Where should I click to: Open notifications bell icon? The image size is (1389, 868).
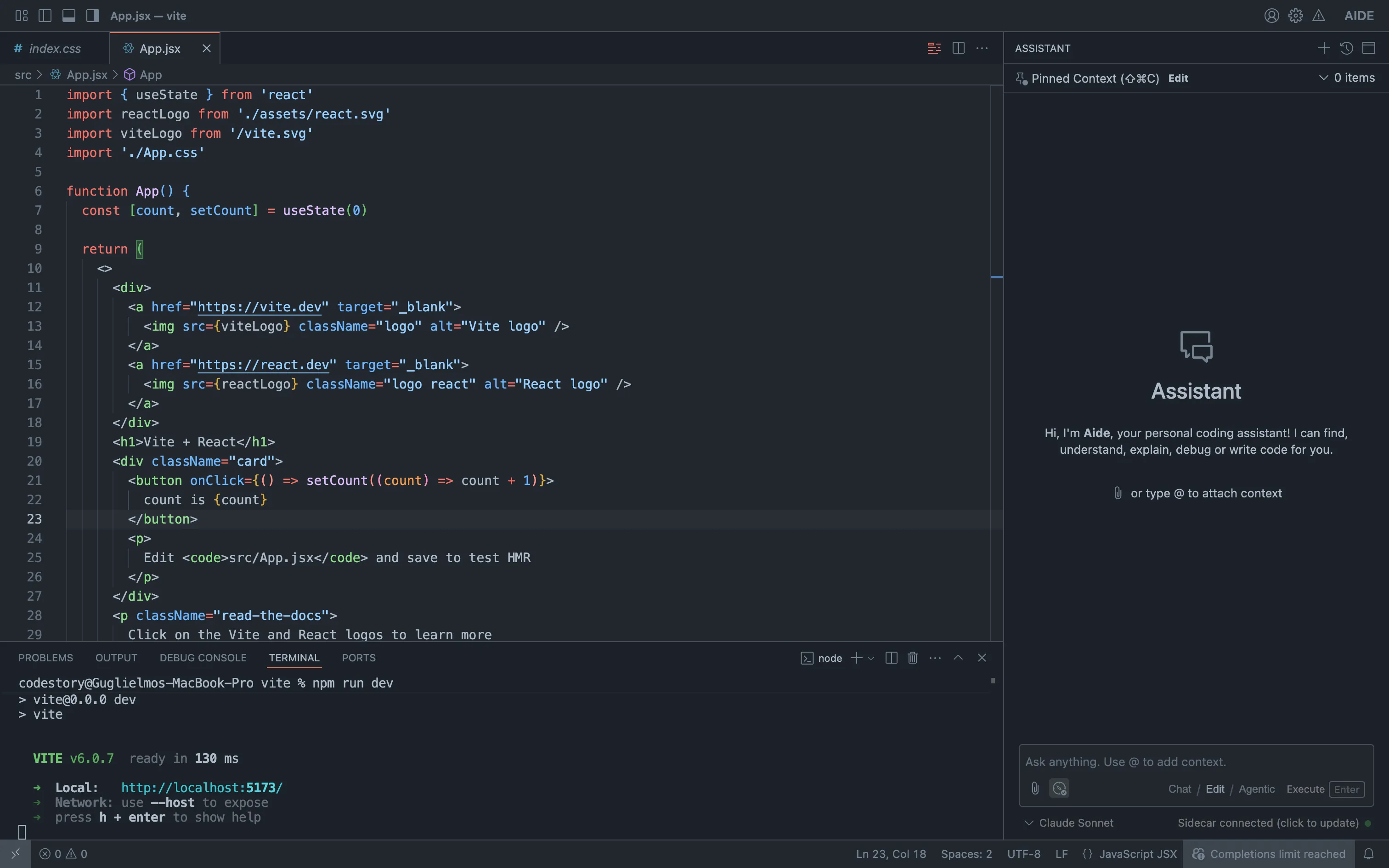tap(1369, 854)
